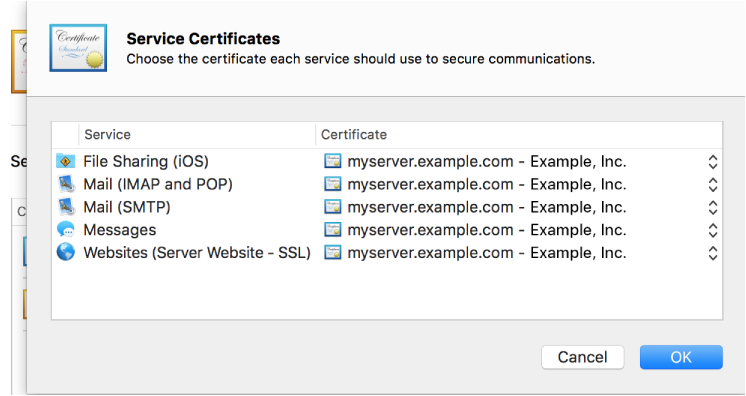The height and width of the screenshot is (396, 746).
Task: Click the Messages speech bubble icon
Action: click(x=65, y=230)
